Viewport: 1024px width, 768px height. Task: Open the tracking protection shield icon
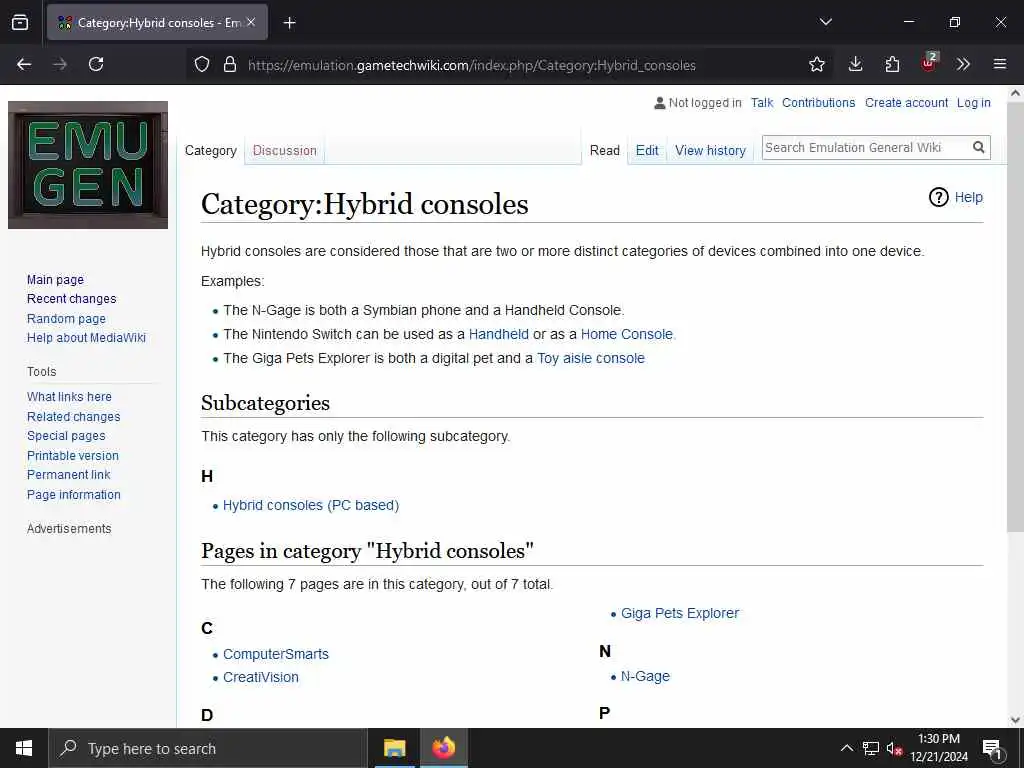202,64
